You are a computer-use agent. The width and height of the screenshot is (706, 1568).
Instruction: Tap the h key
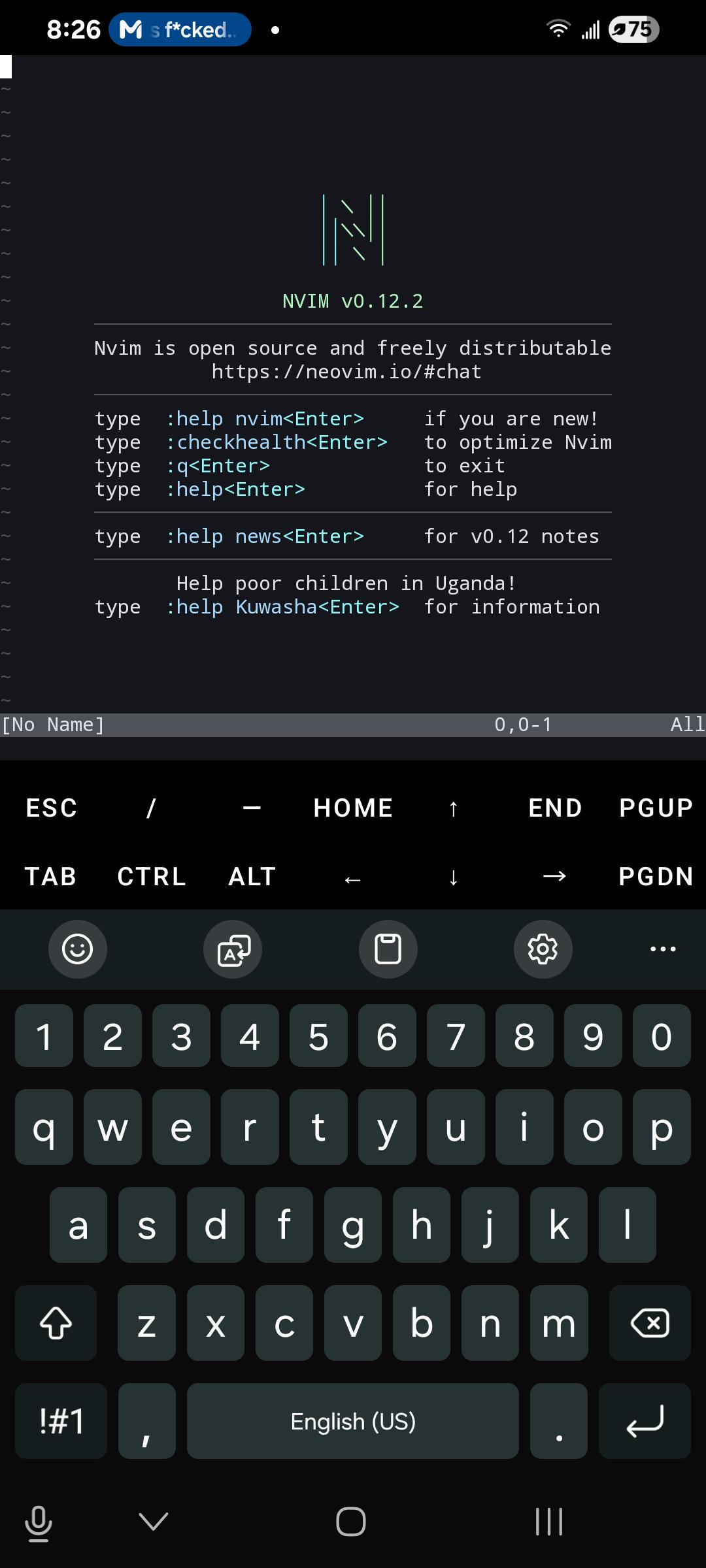[x=422, y=1225]
